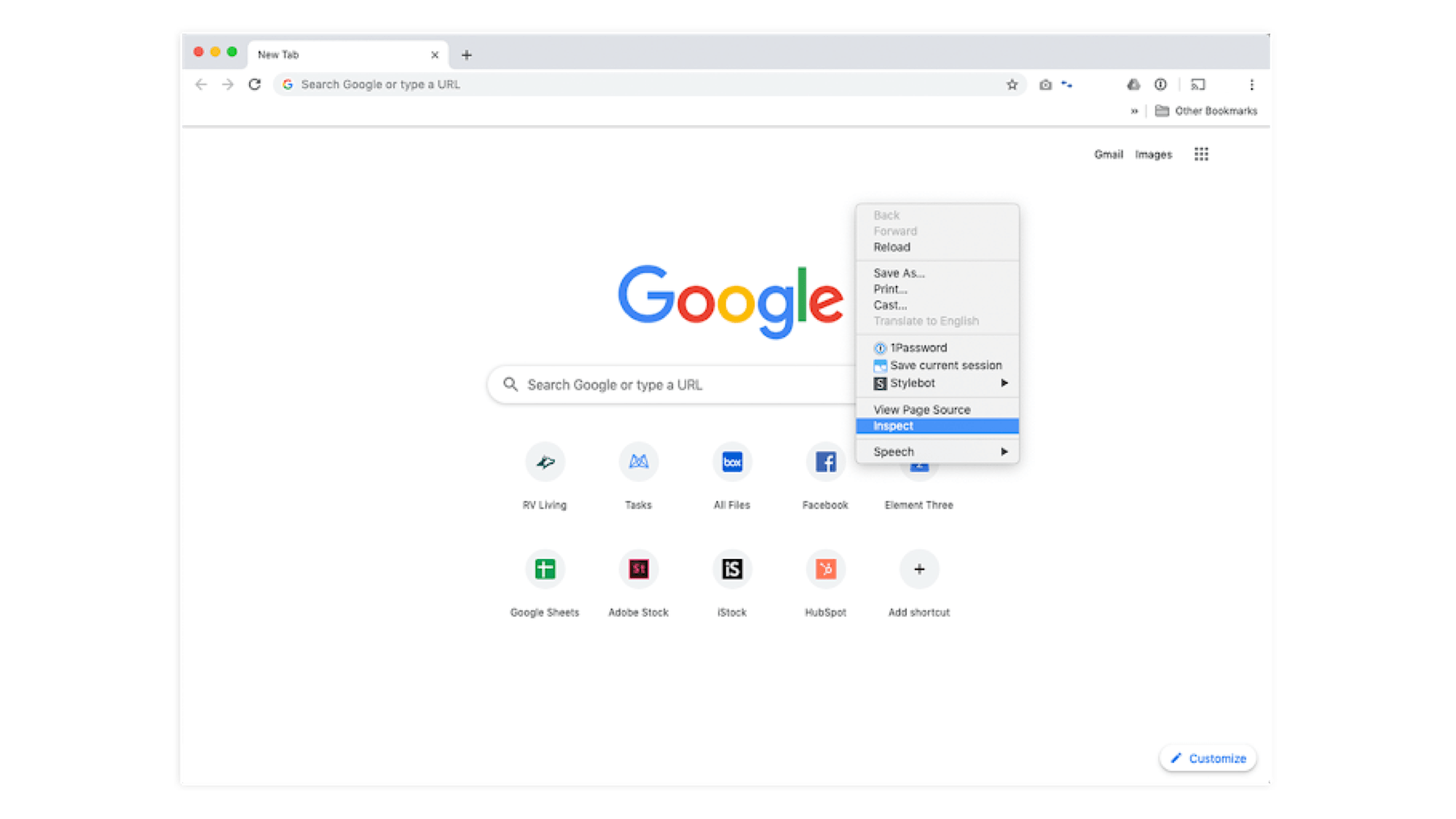
Task: Show hidden bookmarks with double chevron
Action: (x=1134, y=111)
